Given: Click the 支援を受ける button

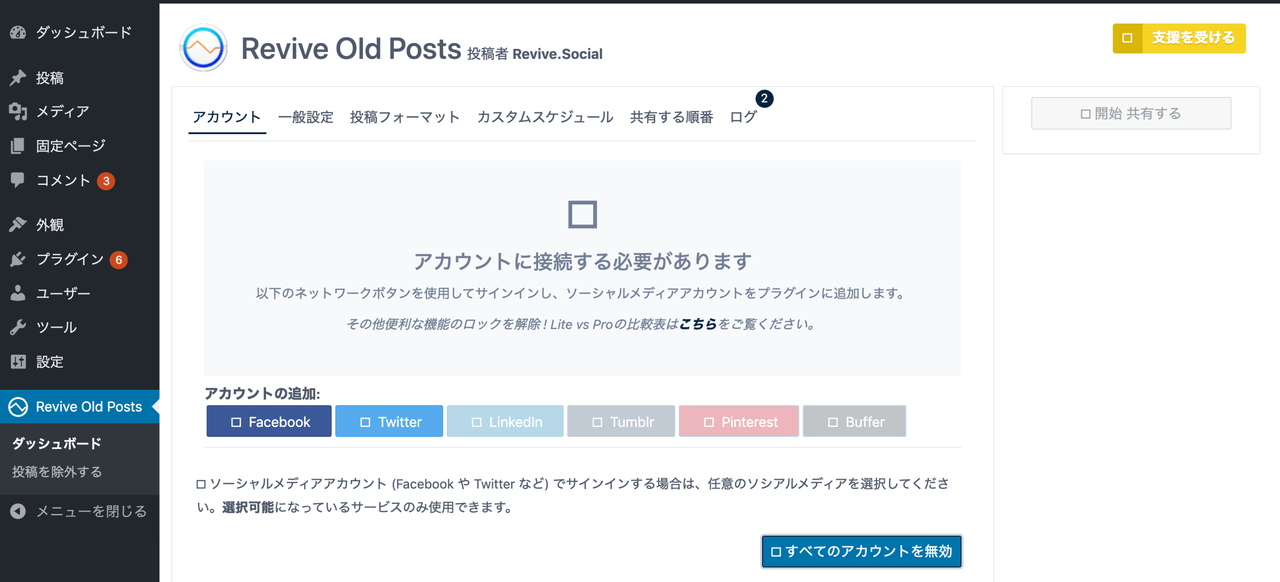Looking at the screenshot, I should (x=1179, y=38).
